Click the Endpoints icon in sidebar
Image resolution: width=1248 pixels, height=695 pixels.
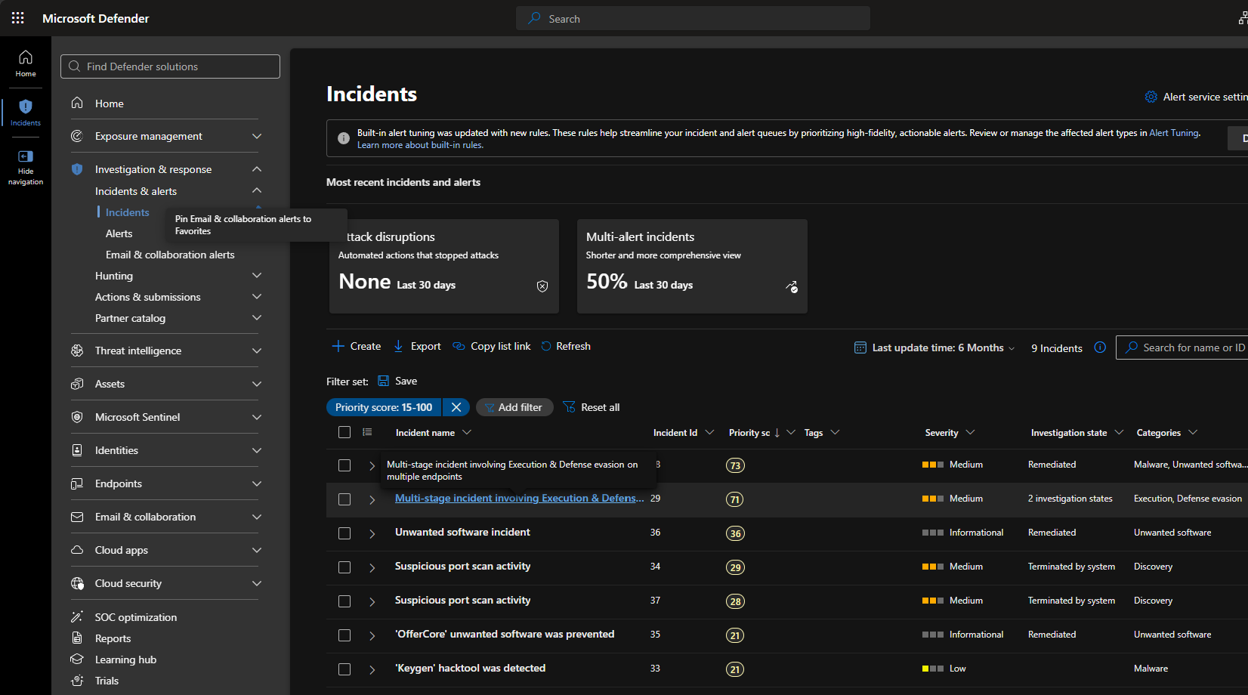77,484
